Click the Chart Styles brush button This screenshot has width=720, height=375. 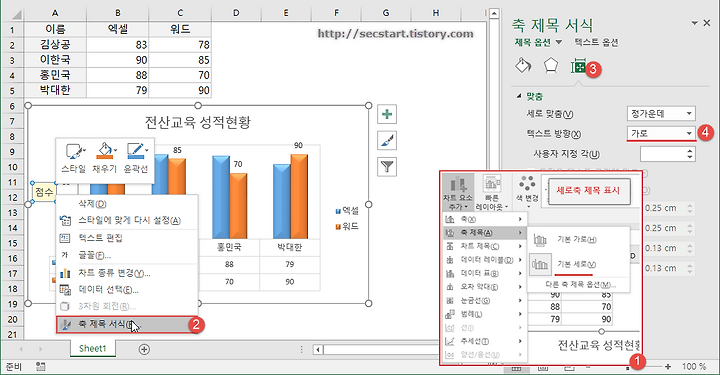[387, 140]
